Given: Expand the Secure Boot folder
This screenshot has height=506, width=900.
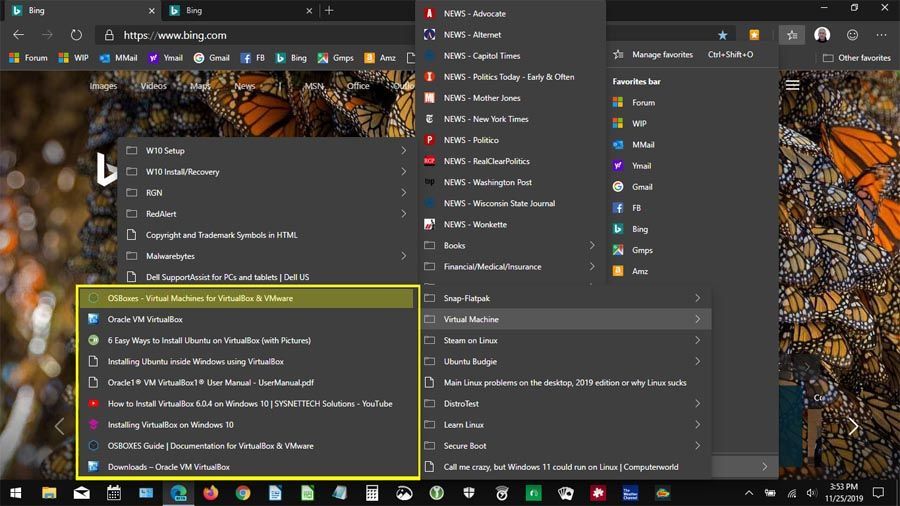Looking at the screenshot, I should [x=565, y=446].
